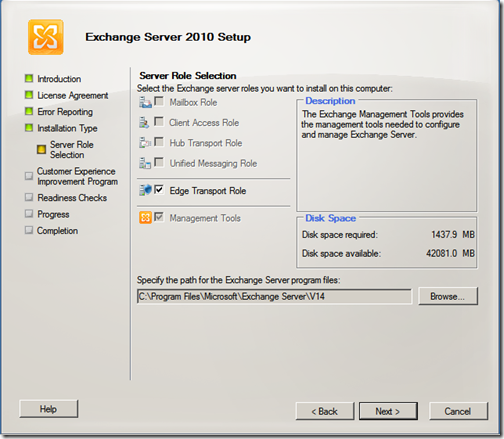Toggle the Client Access Role checkbox
The width and height of the screenshot is (504, 439).
pyautogui.click(x=159, y=122)
